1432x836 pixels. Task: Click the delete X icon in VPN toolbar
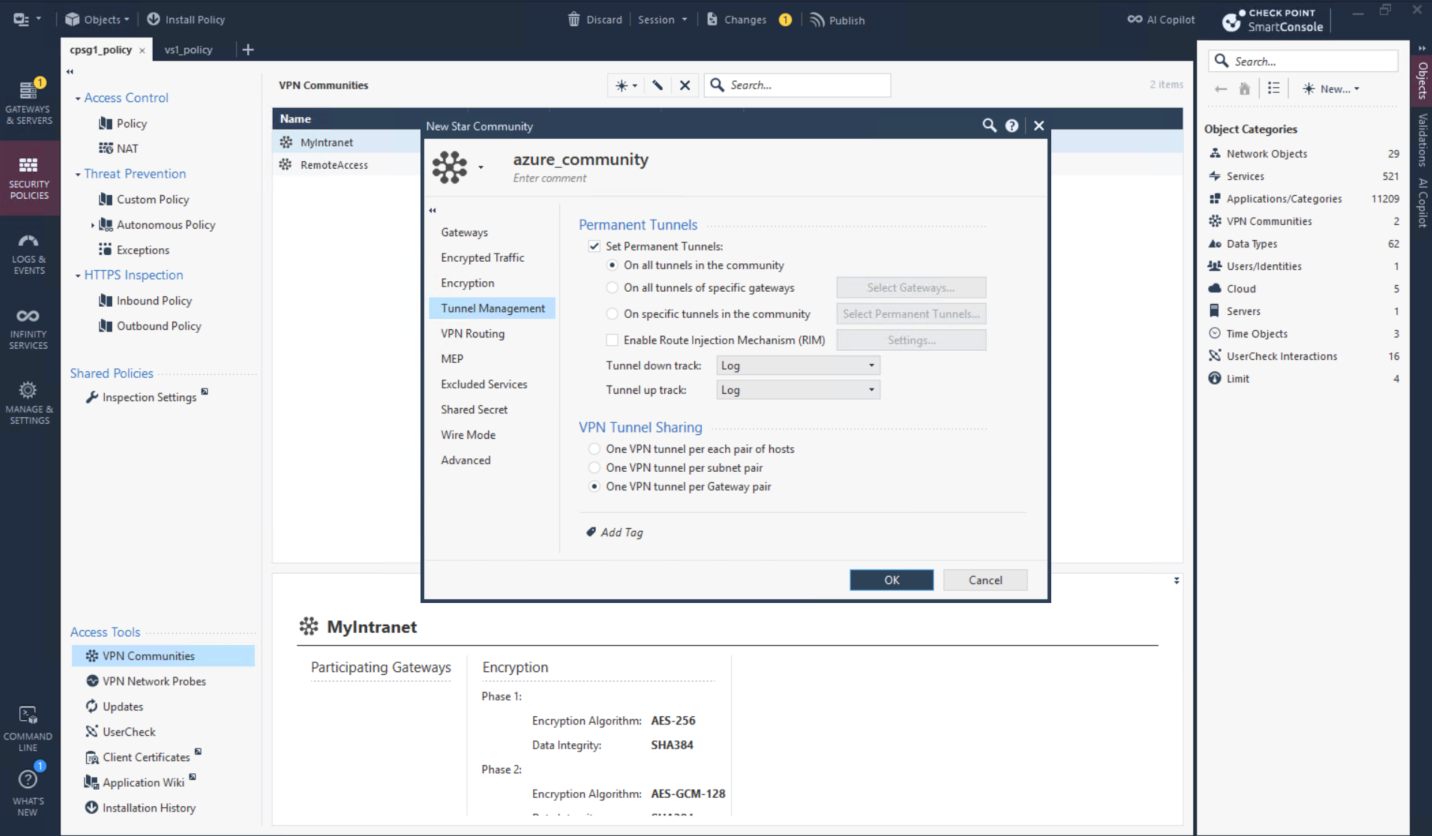[685, 86]
